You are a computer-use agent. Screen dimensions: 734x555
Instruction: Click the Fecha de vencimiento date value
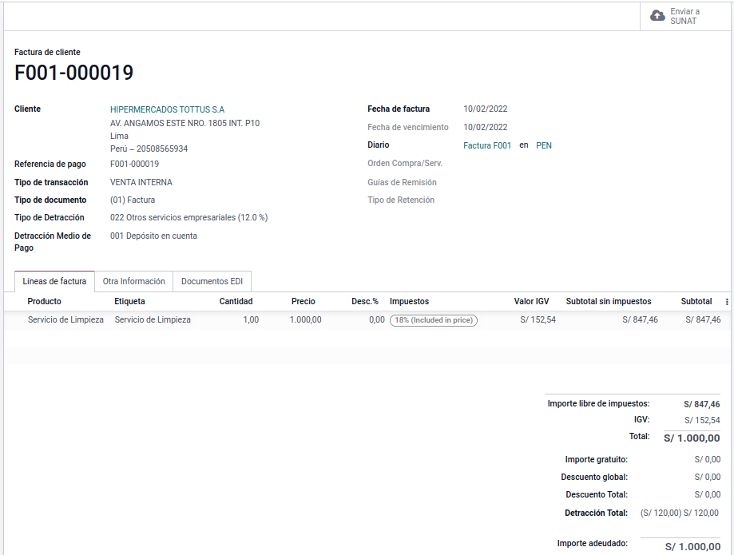pyautogui.click(x=485, y=127)
